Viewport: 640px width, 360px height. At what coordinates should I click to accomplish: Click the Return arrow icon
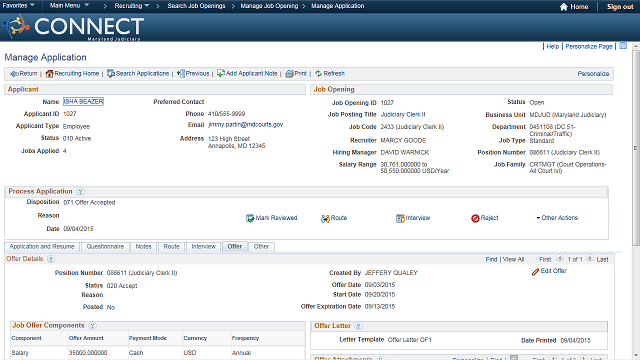tap(14, 74)
